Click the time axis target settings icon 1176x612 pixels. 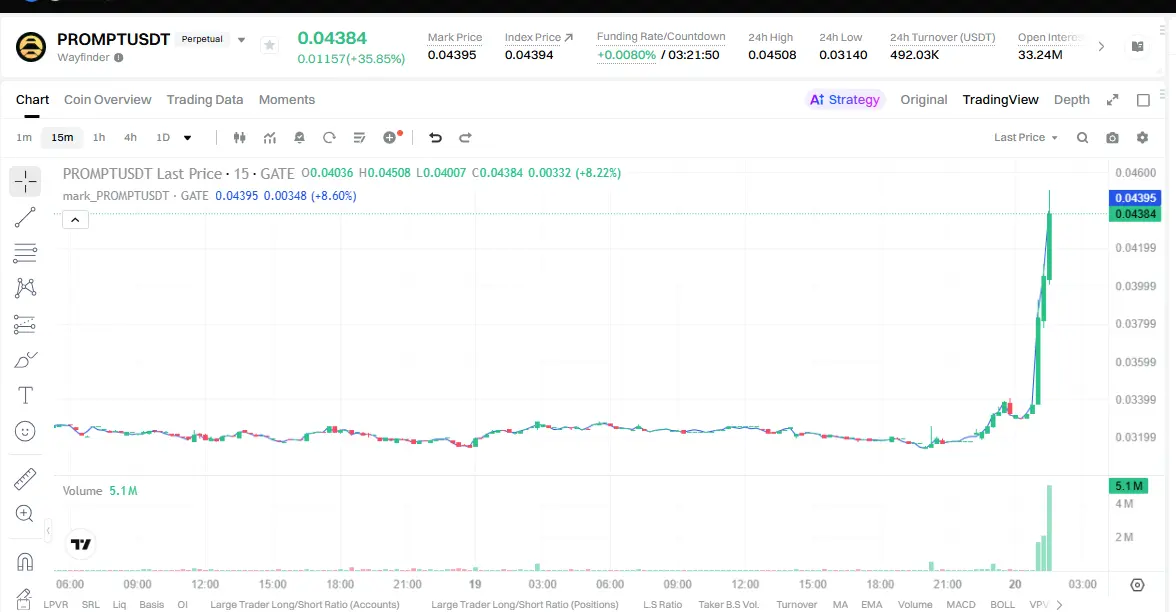coord(1138,585)
